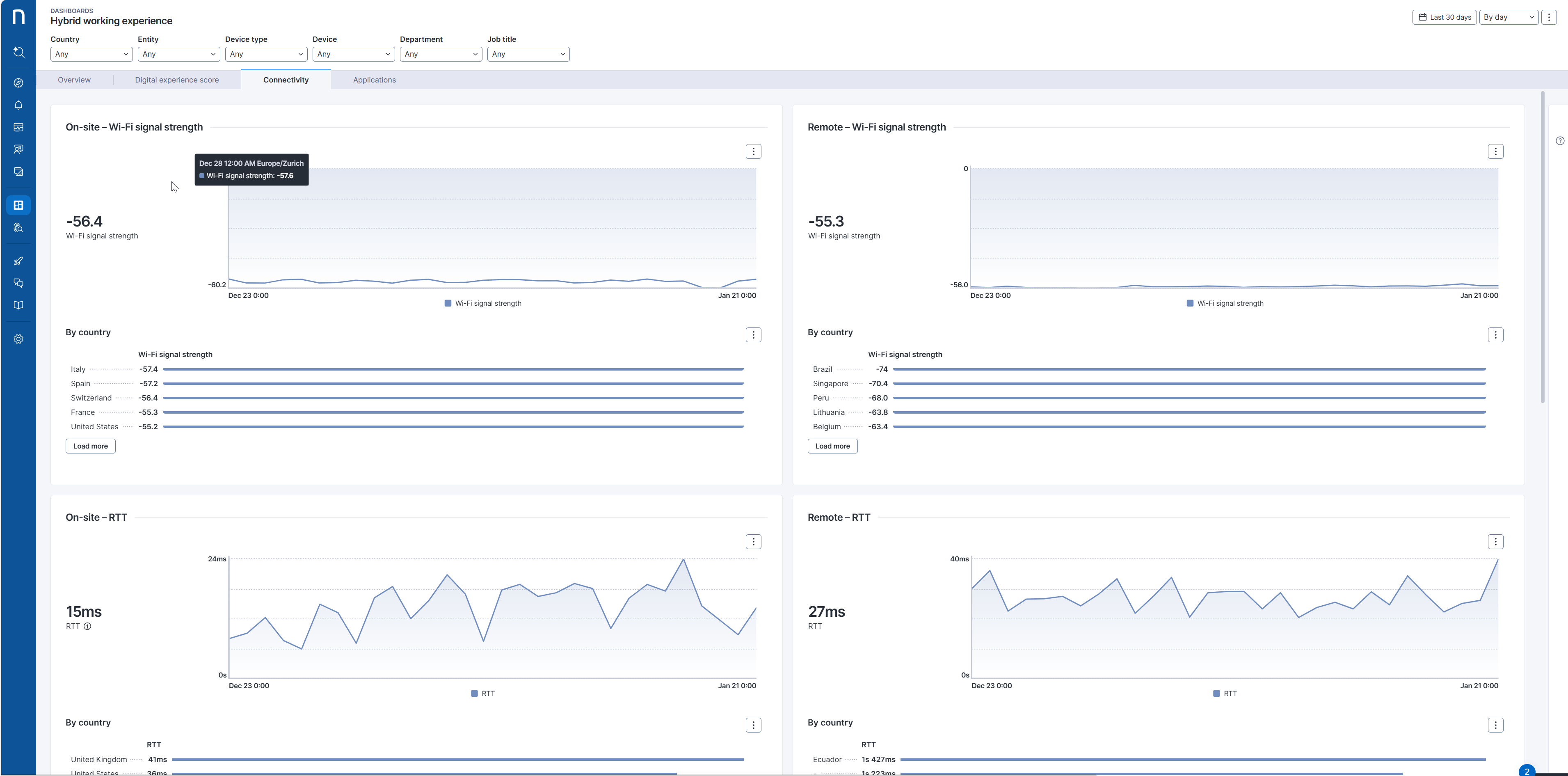Image resolution: width=1568 pixels, height=776 pixels.
Task: Open the Last 30 days date picker
Action: point(1444,17)
